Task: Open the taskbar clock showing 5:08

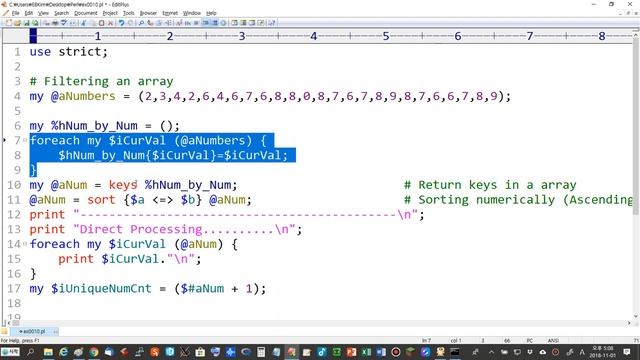Action: pos(602,352)
